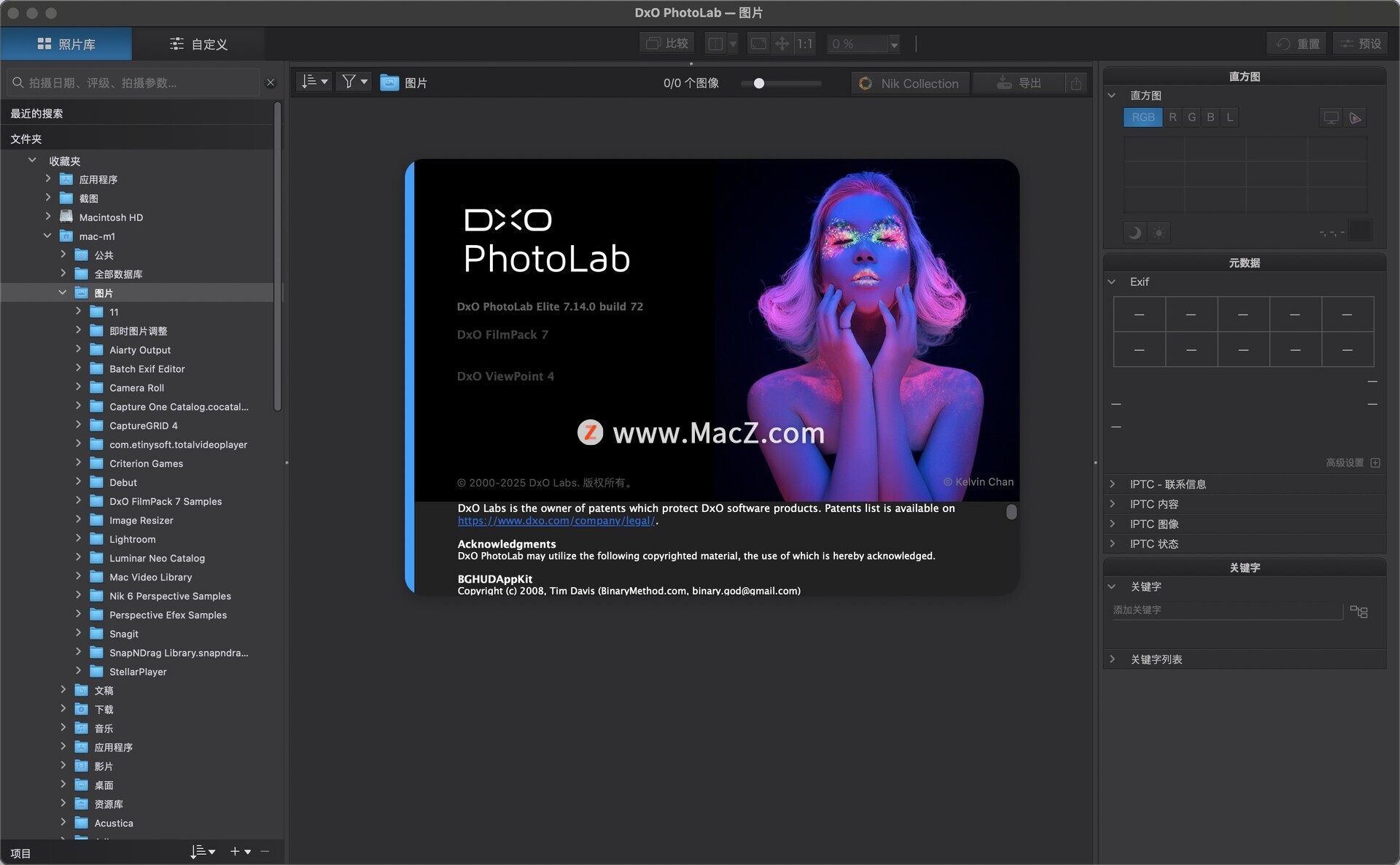Open the zoom percentage dropdown
This screenshot has width=1400, height=865.
point(894,44)
